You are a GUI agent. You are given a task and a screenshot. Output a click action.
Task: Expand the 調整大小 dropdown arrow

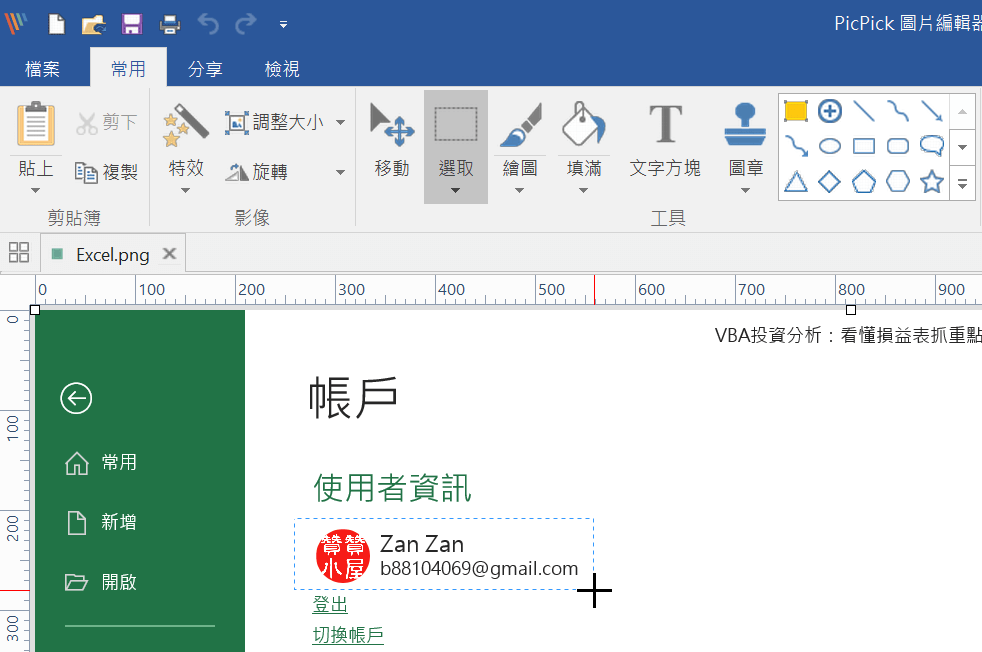tap(340, 122)
